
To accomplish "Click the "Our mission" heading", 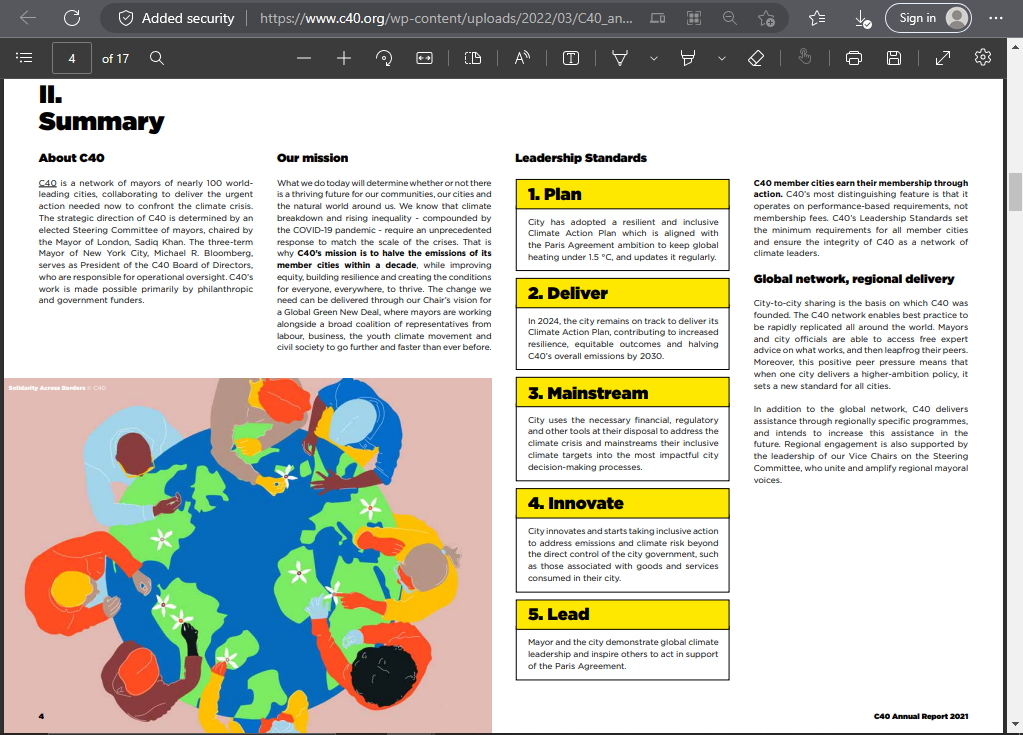I will (x=313, y=158).
